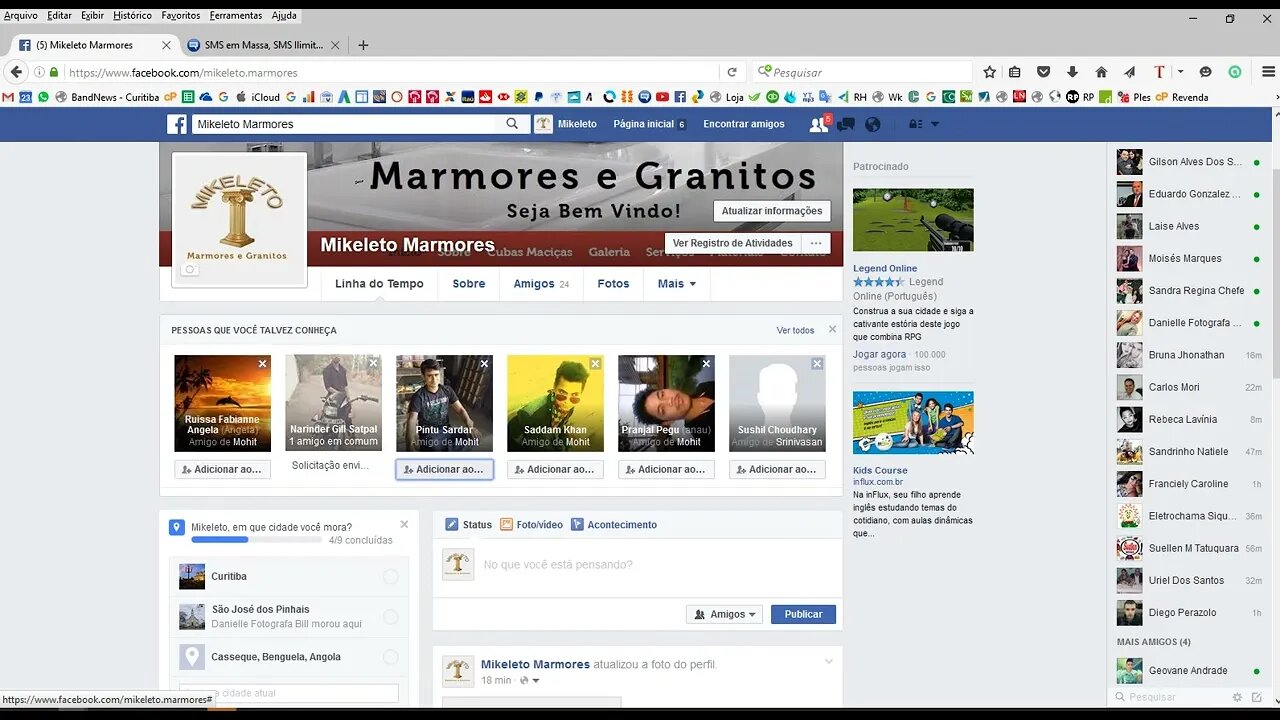
Task: Select São José dos Pinhais radio option
Action: click(390, 617)
